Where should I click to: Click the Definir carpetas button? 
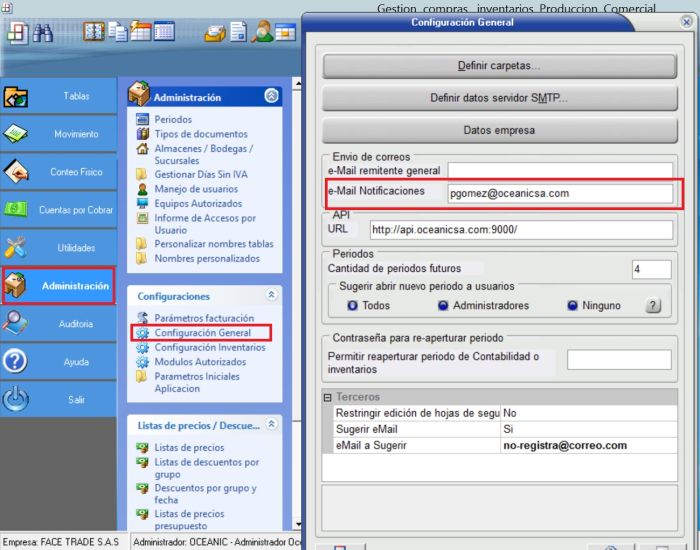pyautogui.click(x=498, y=66)
